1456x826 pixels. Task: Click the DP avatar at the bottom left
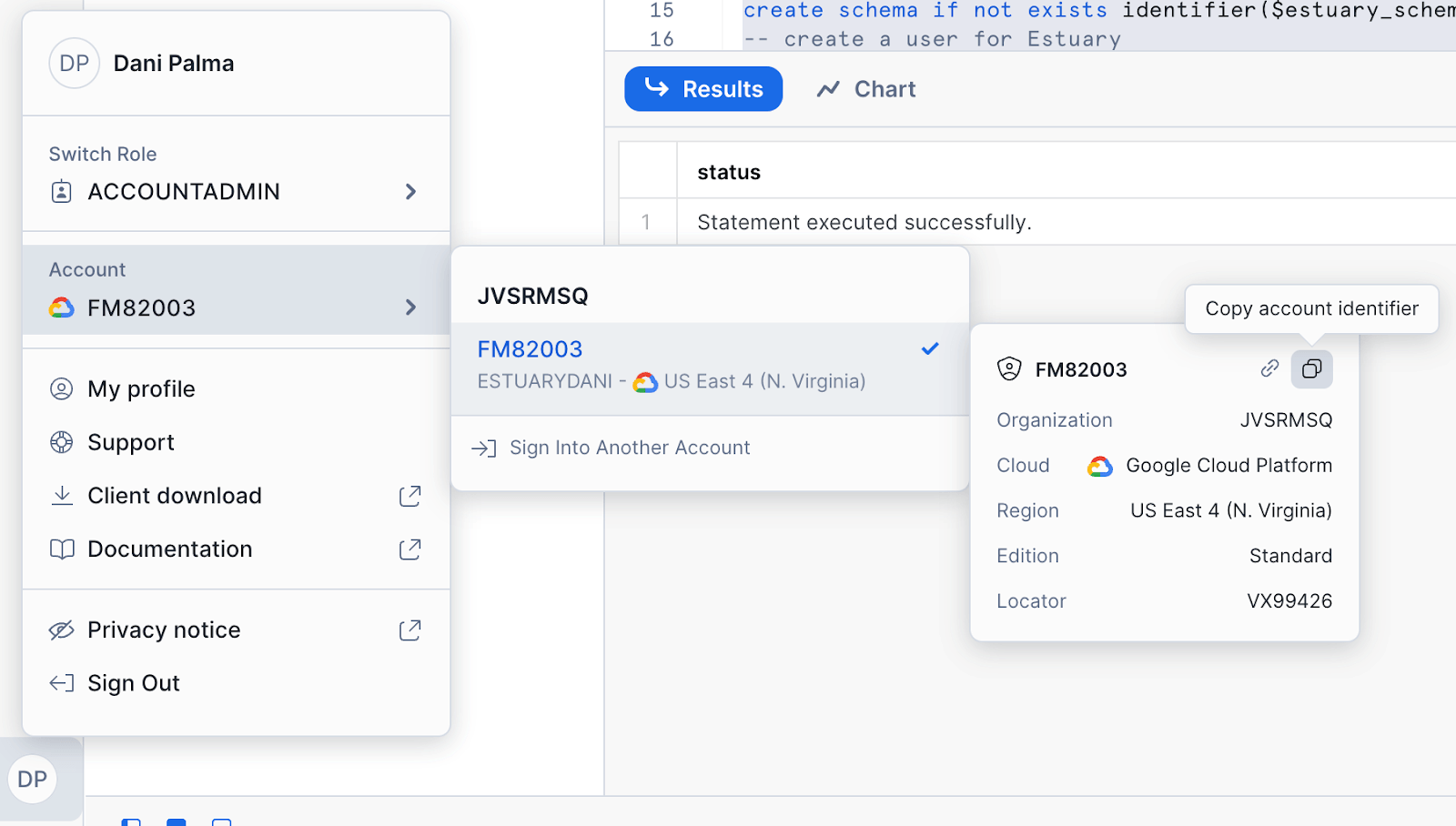coord(33,780)
